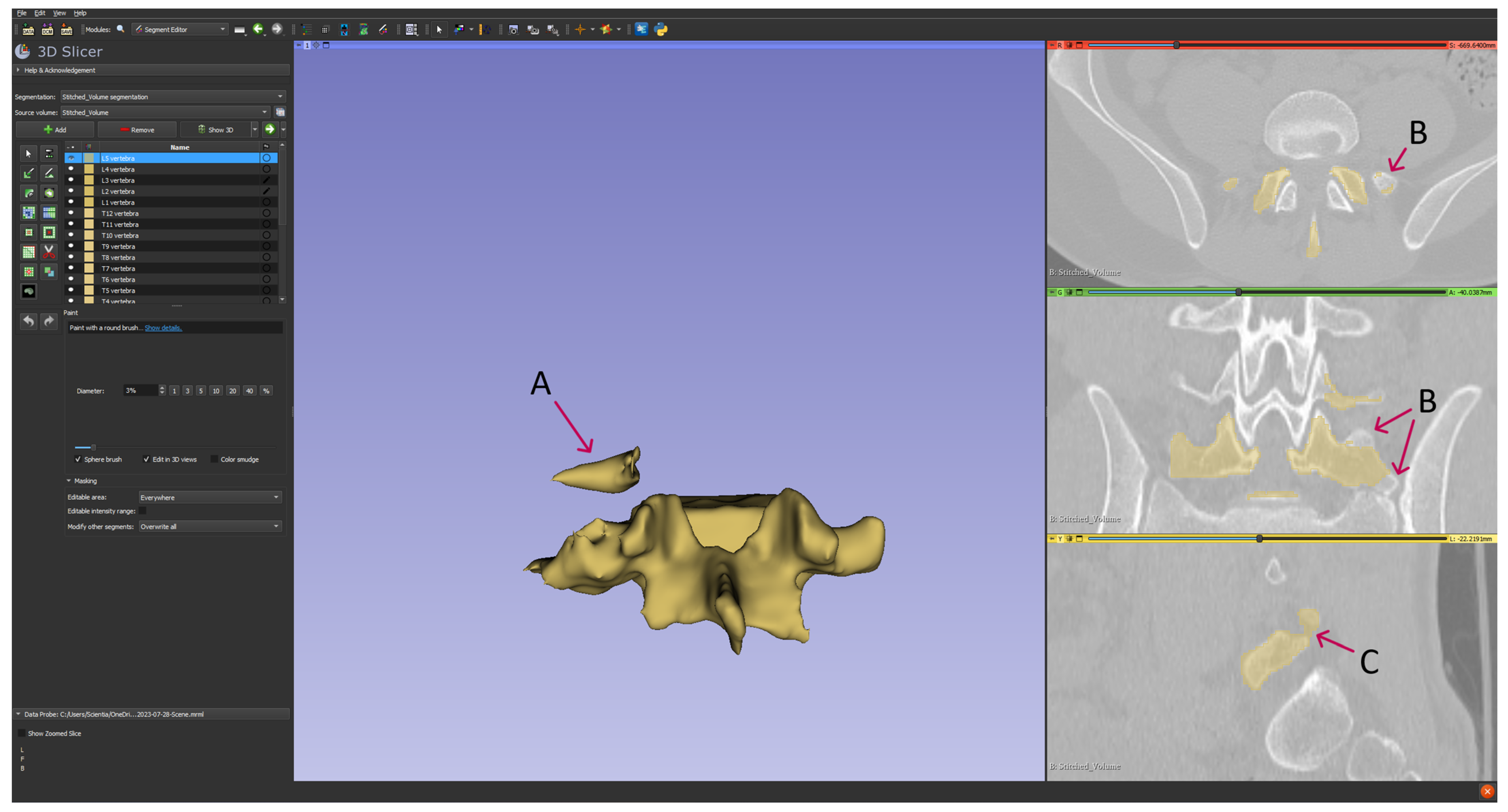Open the Segment Editor module dropdown
This screenshot has width=1508, height=812.
180,29
